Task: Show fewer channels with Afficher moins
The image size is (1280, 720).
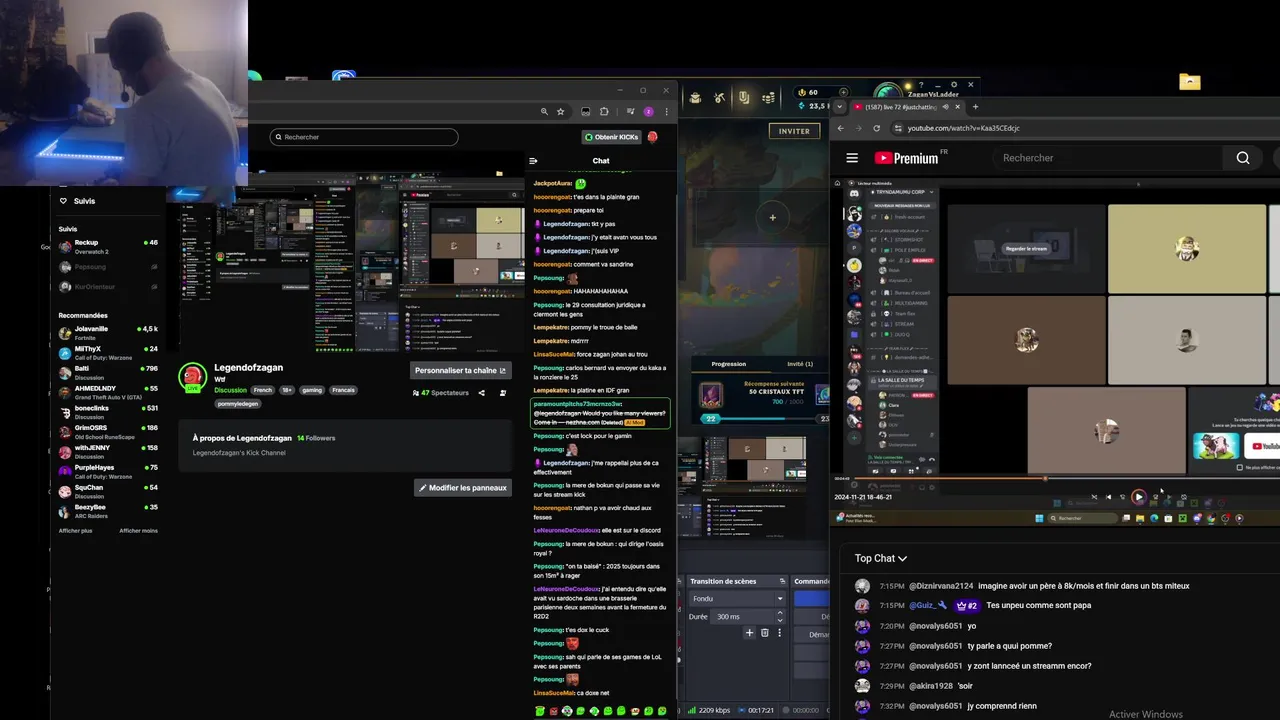Action: pos(138,530)
